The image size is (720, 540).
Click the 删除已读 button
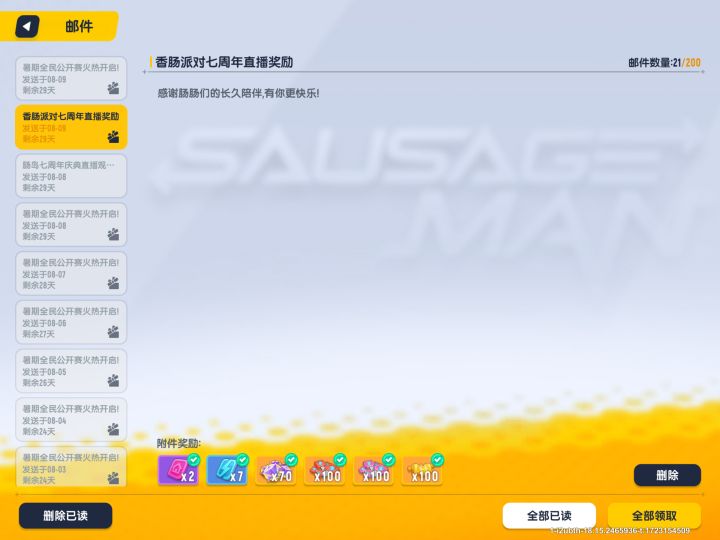pos(65,515)
